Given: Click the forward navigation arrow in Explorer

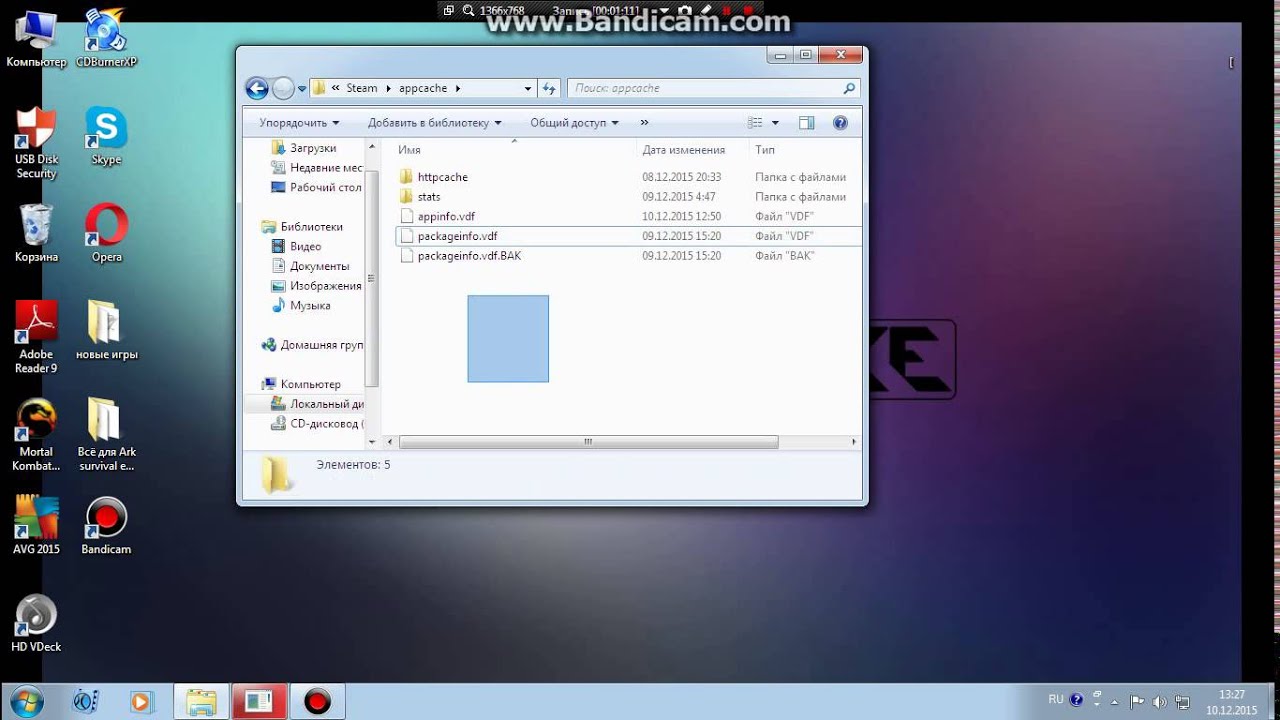Looking at the screenshot, I should (x=284, y=88).
